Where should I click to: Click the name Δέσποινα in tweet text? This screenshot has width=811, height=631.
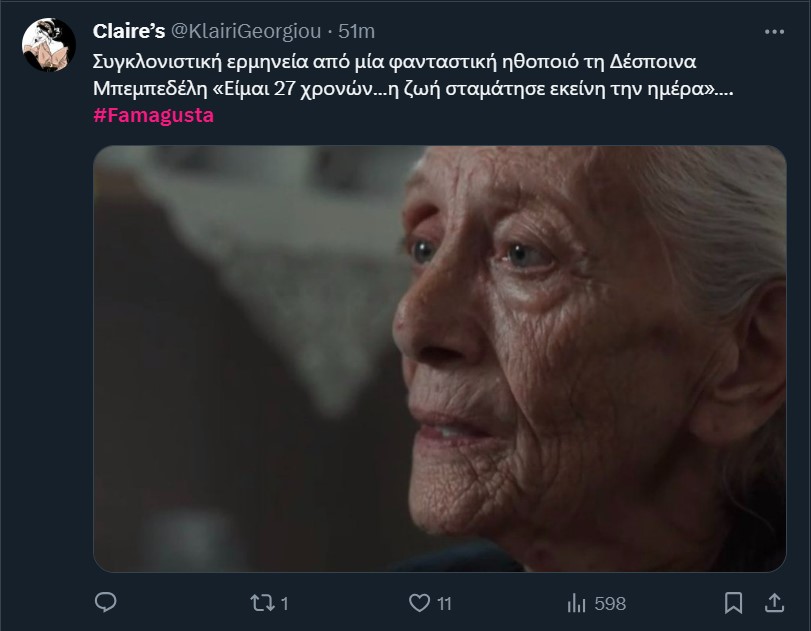click(x=652, y=62)
